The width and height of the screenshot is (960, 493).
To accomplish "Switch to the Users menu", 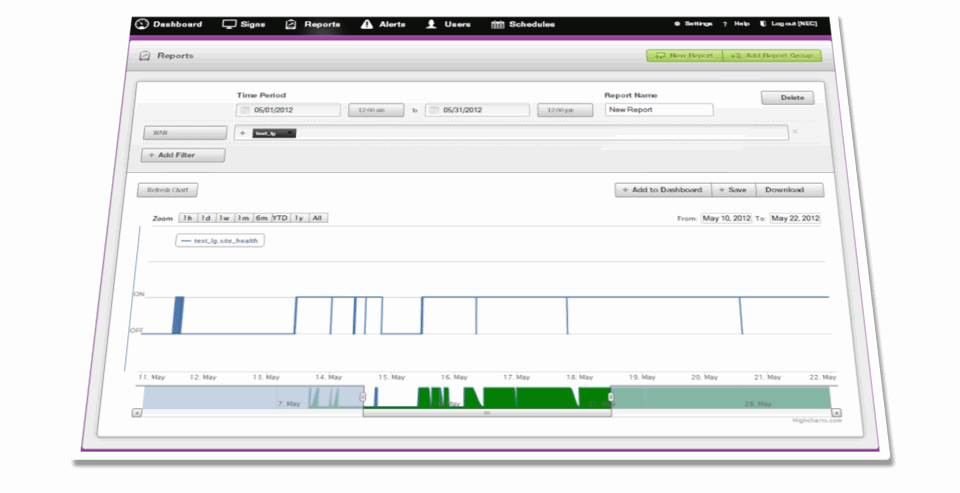I will (448, 24).
